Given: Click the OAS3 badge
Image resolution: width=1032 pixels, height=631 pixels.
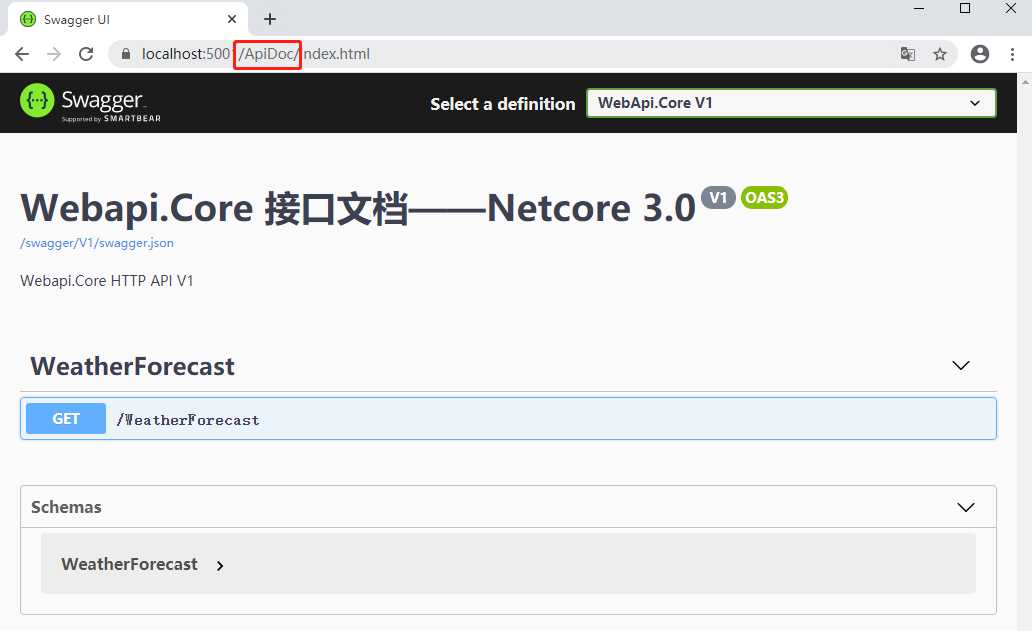Looking at the screenshot, I should (764, 197).
